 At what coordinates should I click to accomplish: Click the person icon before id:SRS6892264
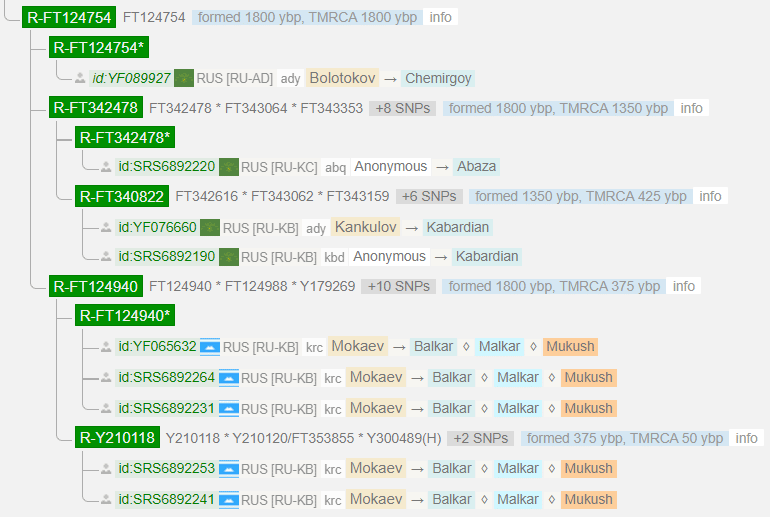click(106, 378)
